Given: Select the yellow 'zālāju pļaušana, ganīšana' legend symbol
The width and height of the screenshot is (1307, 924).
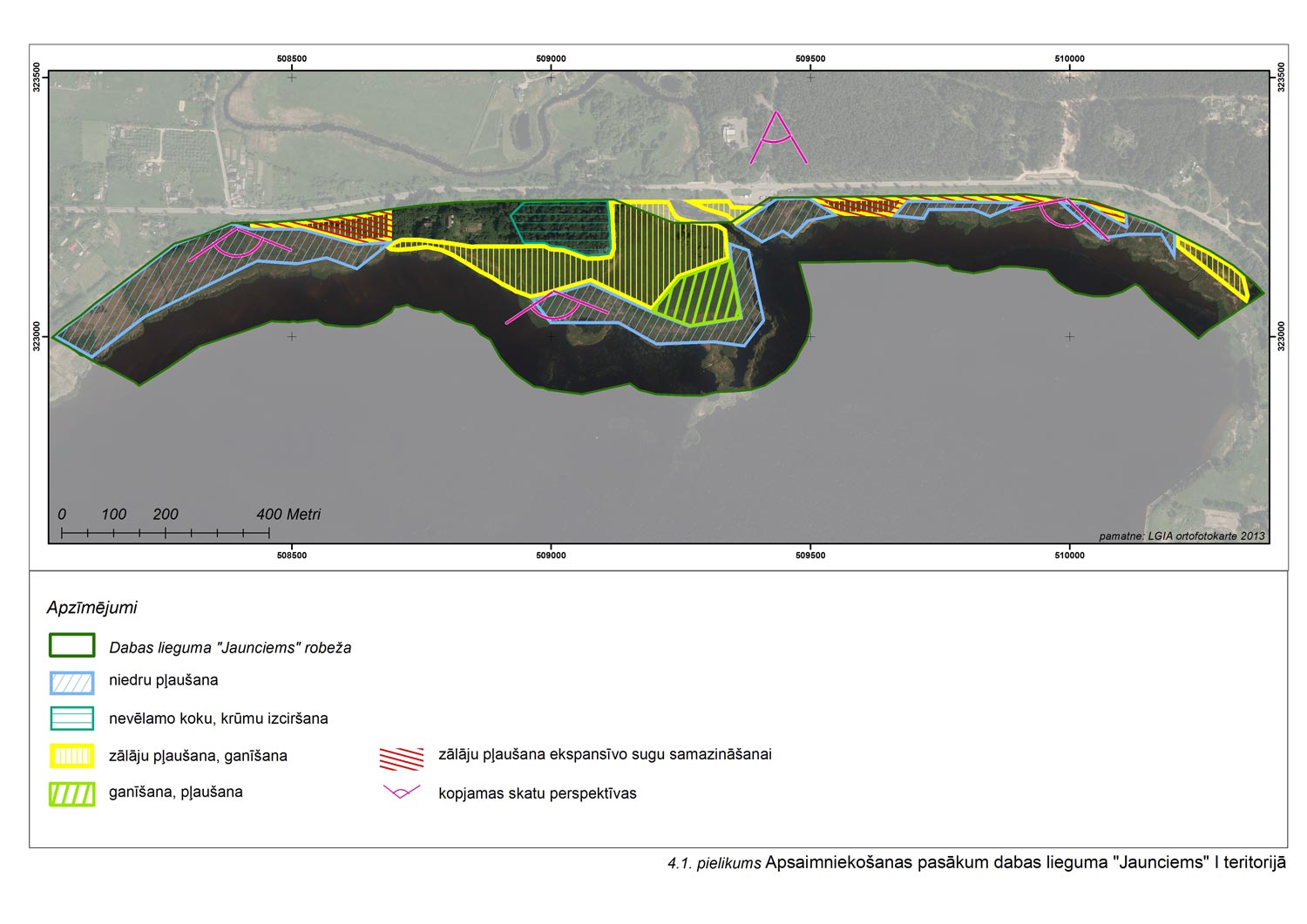Looking at the screenshot, I should click(x=71, y=756).
